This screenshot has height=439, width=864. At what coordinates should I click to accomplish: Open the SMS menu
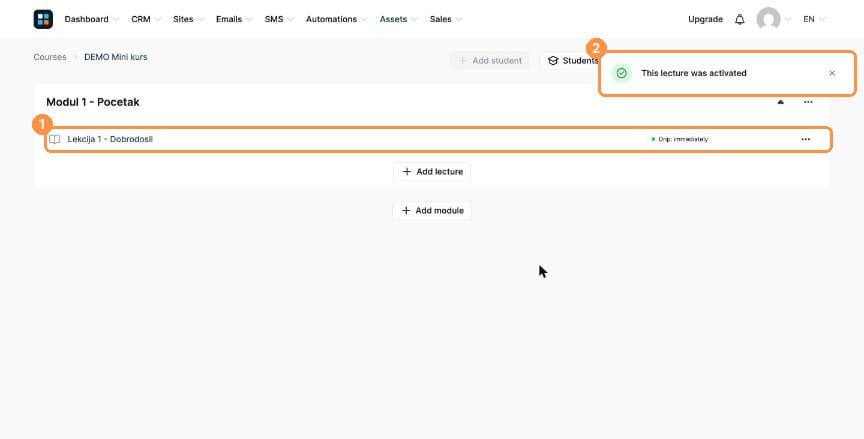(279, 19)
